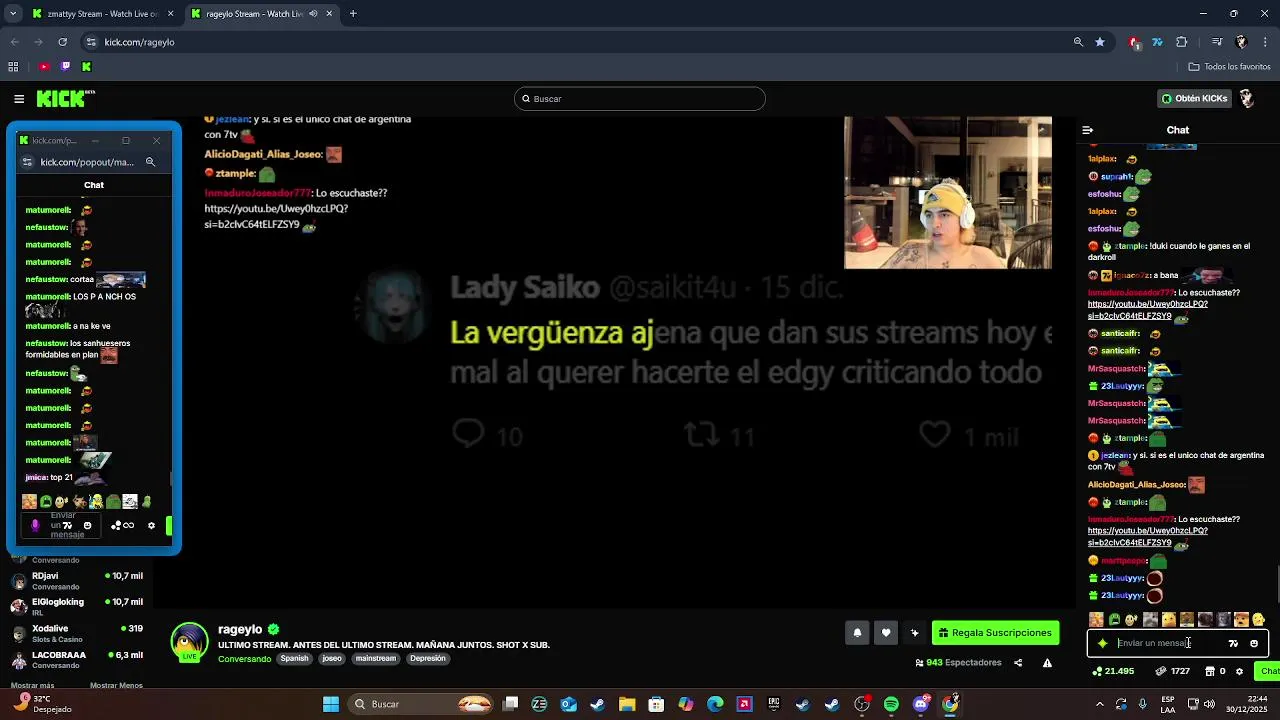Click 'Mostrar más' in the sidebar

pyautogui.click(x=32, y=685)
